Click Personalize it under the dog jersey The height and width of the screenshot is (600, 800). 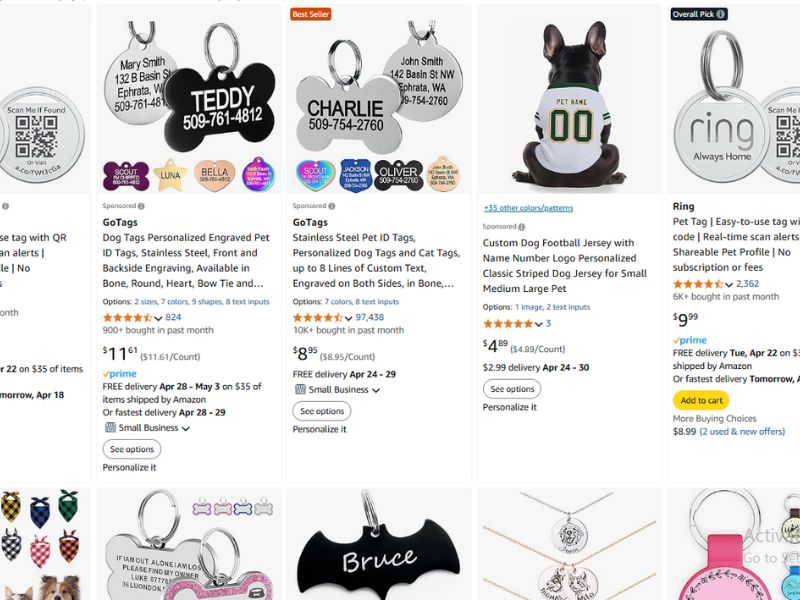(510, 407)
